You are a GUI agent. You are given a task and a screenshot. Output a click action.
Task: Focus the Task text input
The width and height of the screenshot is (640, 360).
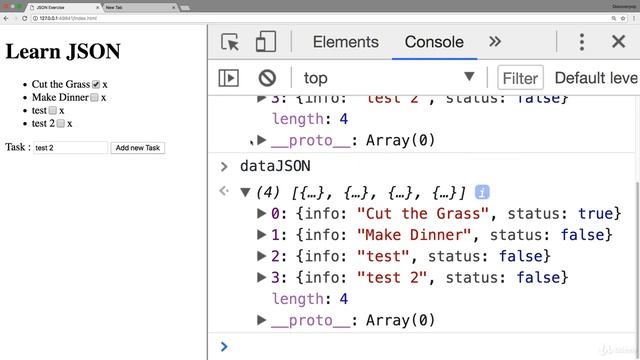point(70,148)
